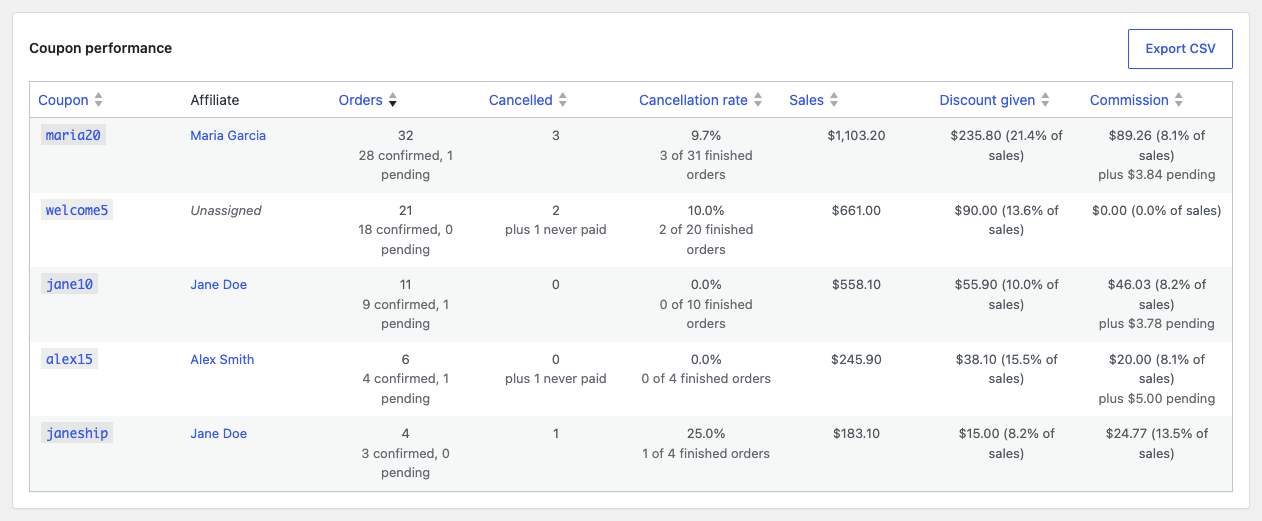Click '$55.90 (10.0% of sales)' discount
This screenshot has width=1262, height=521.
click(x=1007, y=294)
